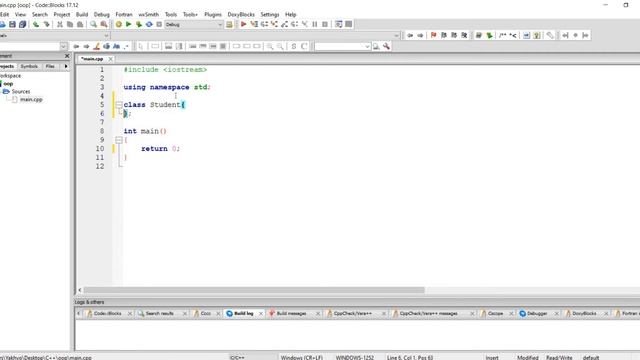The height and width of the screenshot is (360, 640).
Task: Click the Paste clipboard icon
Action: (80, 24)
